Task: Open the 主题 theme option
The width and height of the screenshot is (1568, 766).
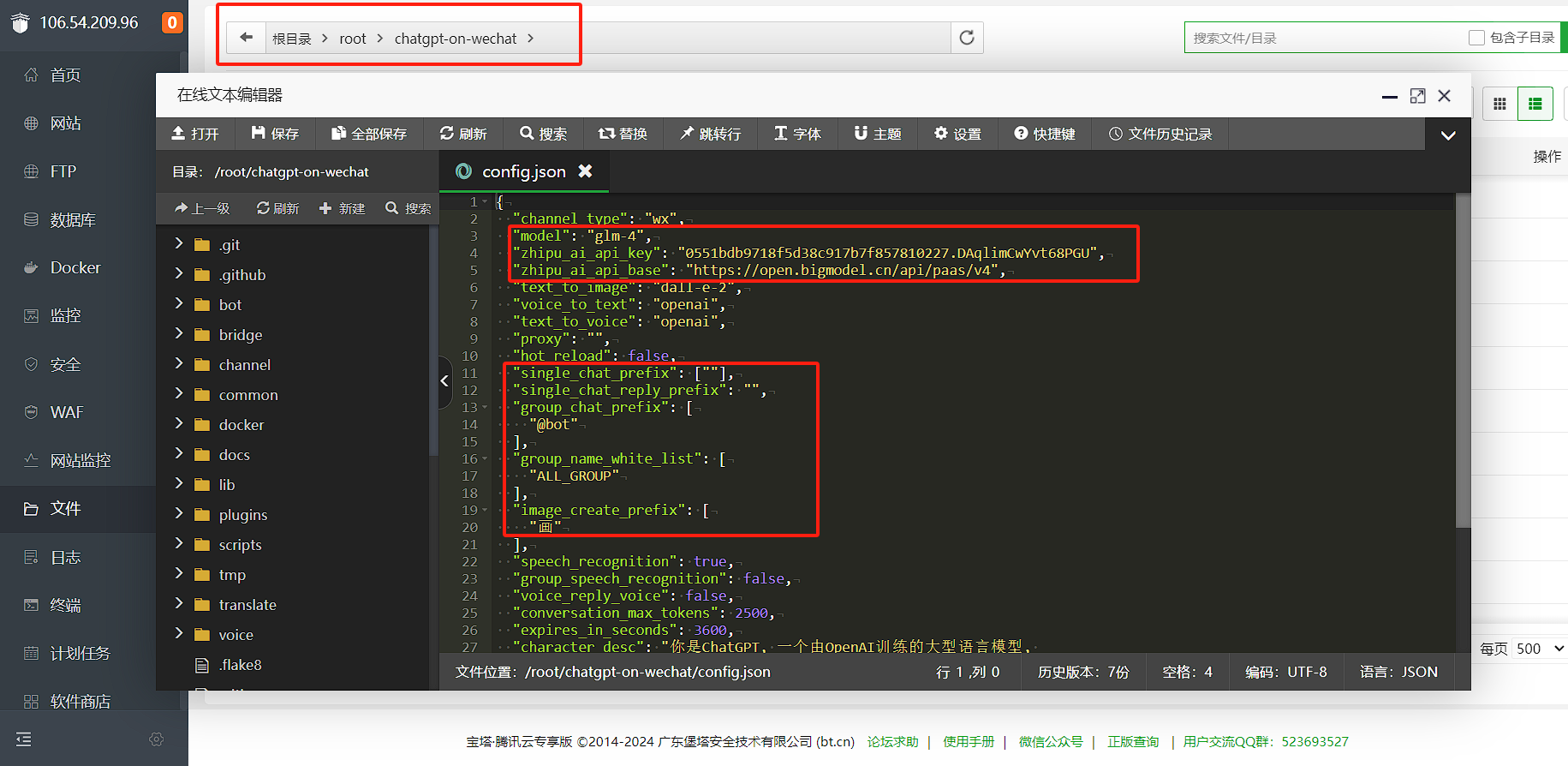Action: tap(878, 134)
